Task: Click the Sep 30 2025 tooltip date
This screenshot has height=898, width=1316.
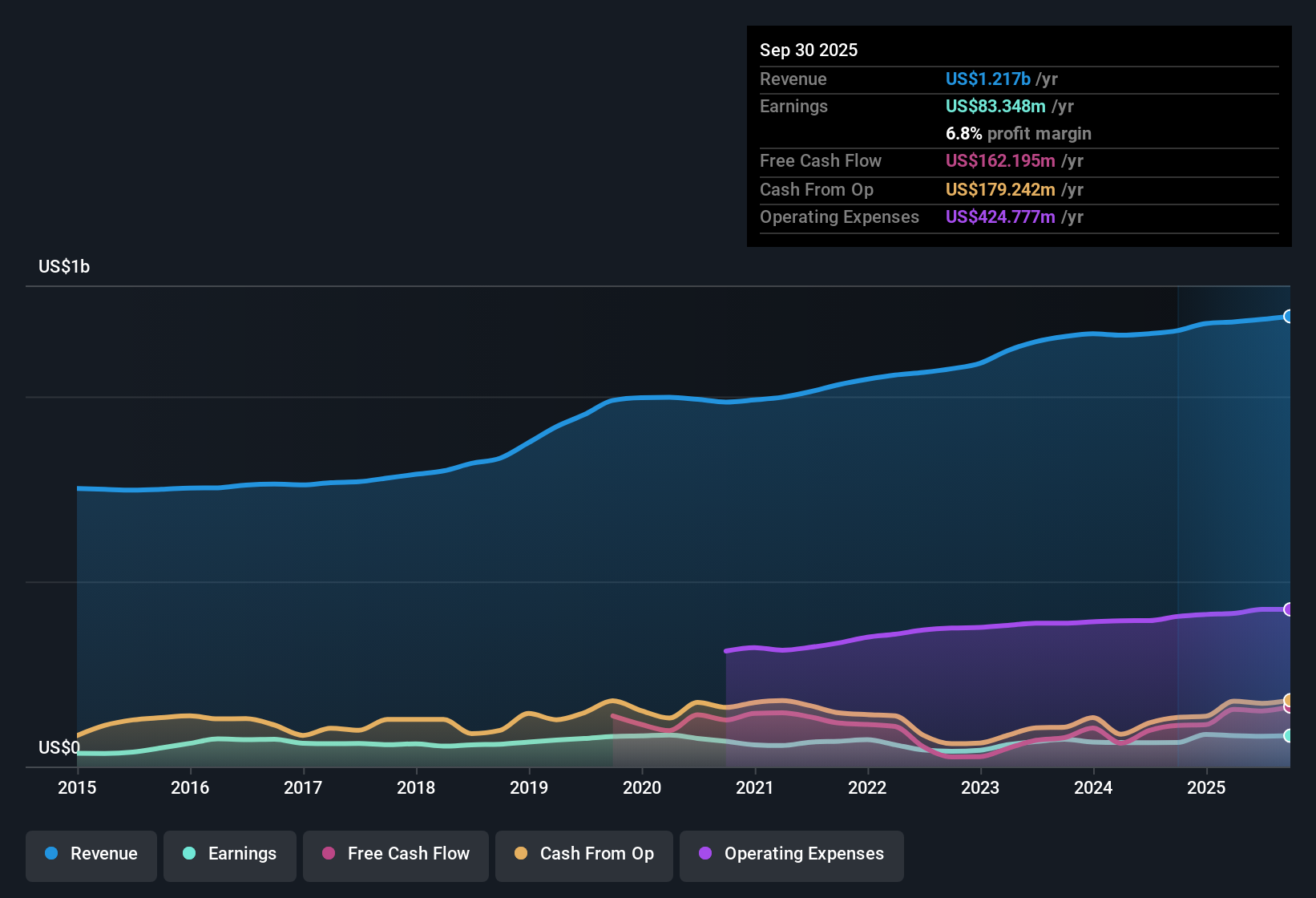Action: [x=809, y=51]
